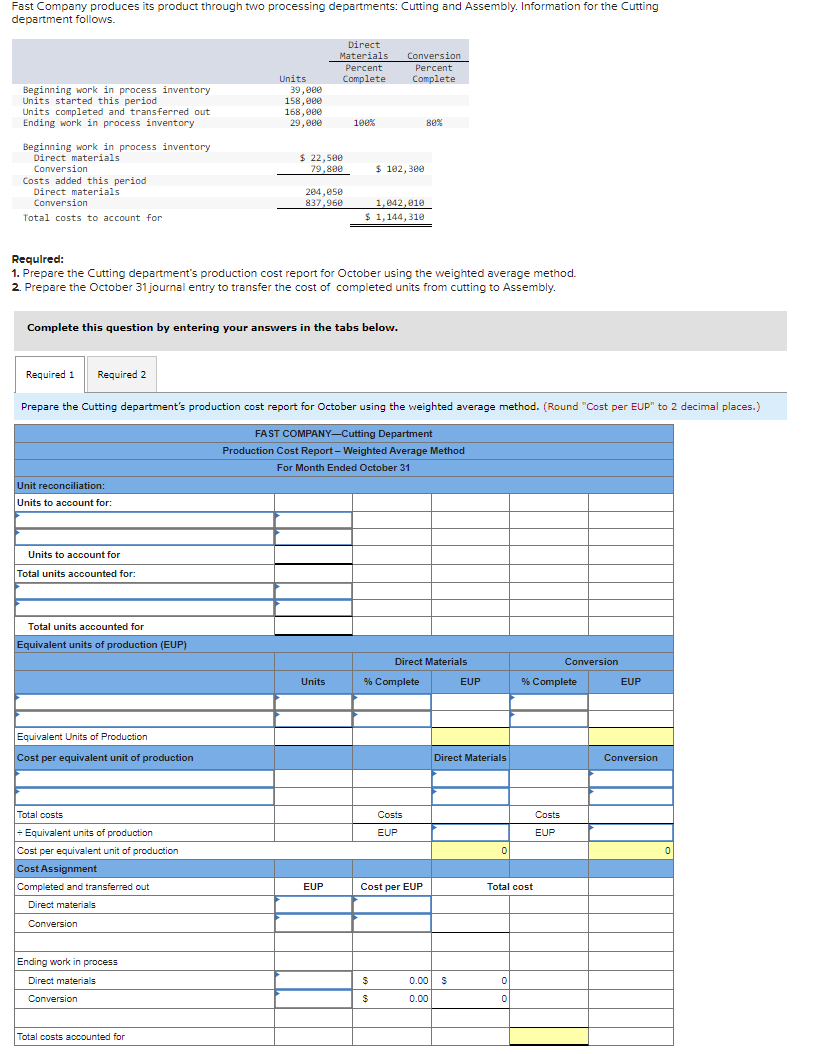The height and width of the screenshot is (1054, 818).
Task: Click the yellow Cost per equivalent unit cell showing 0
Action: [471, 850]
